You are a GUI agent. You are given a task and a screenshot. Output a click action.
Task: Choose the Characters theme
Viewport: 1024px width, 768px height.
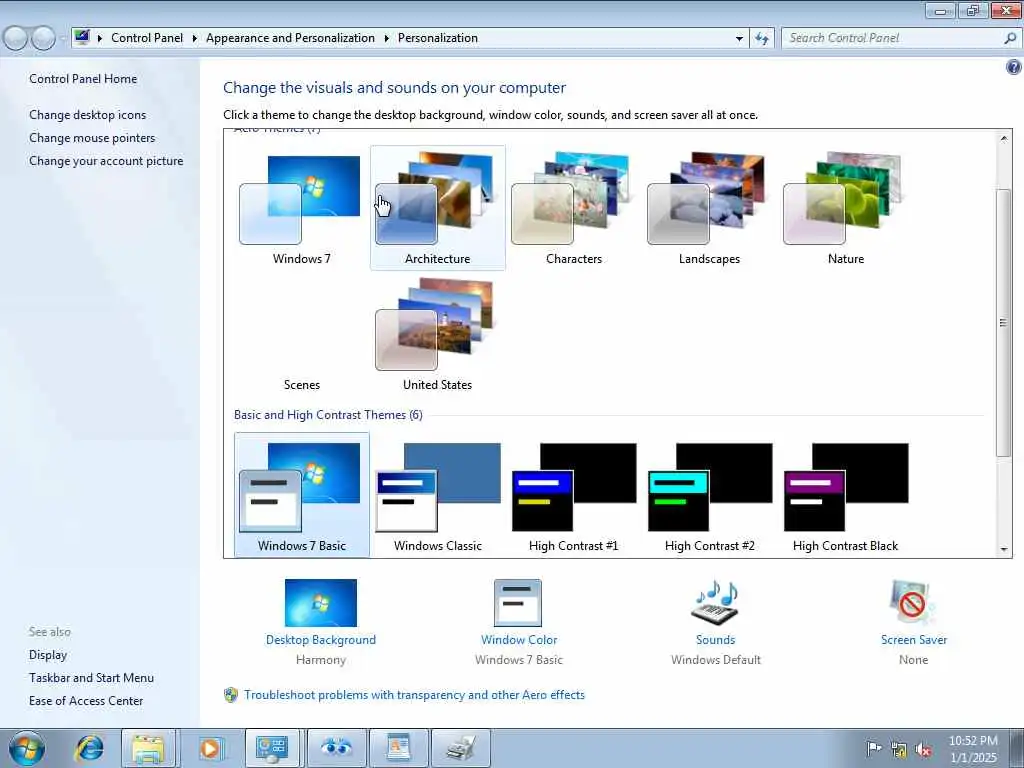tap(573, 208)
